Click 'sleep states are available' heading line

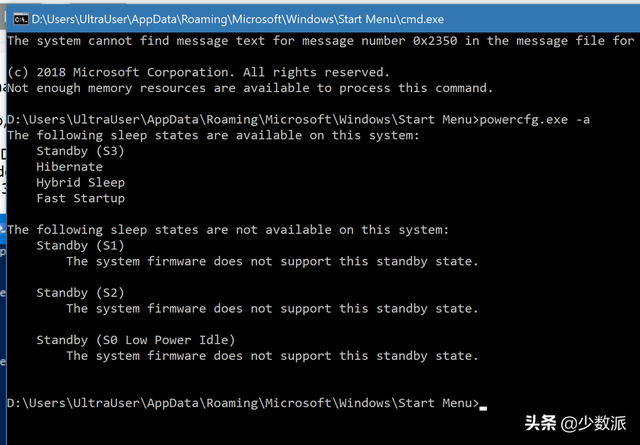pyautogui.click(x=214, y=135)
